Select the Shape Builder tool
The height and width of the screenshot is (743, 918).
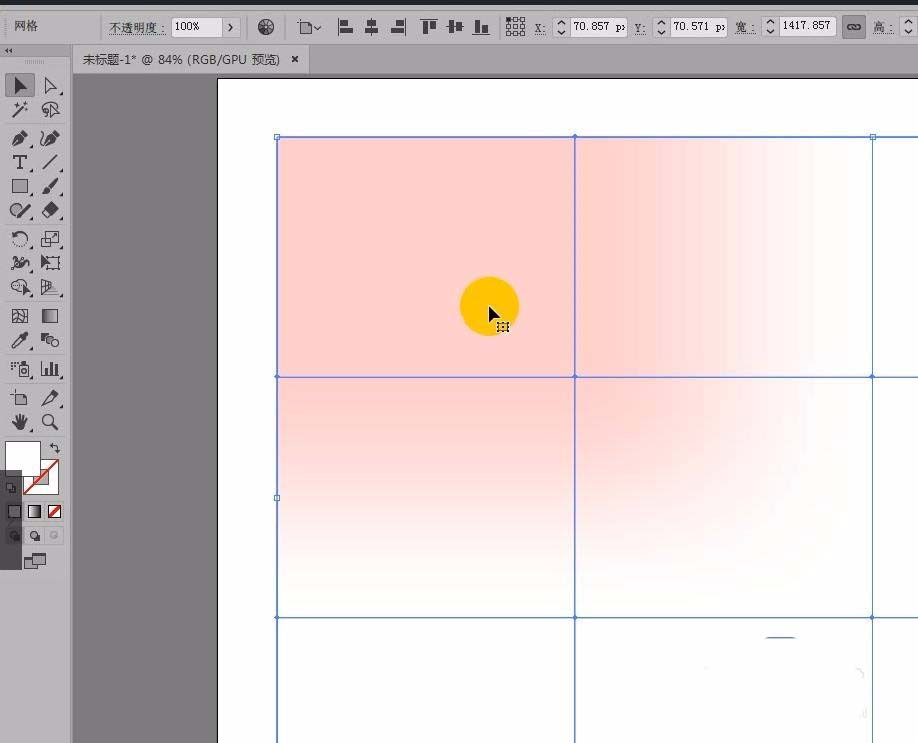click(x=20, y=287)
